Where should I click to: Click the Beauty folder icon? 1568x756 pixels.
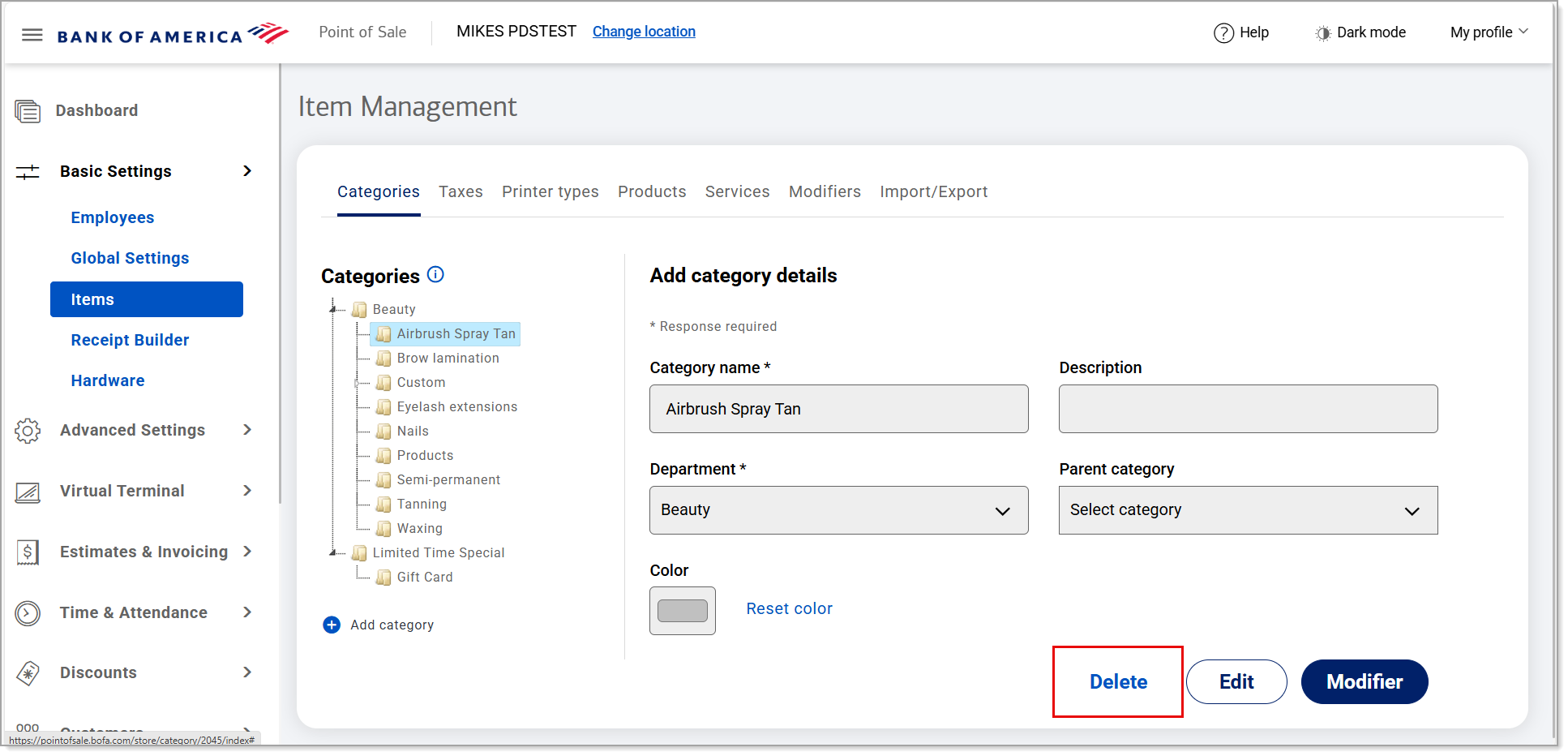click(359, 310)
